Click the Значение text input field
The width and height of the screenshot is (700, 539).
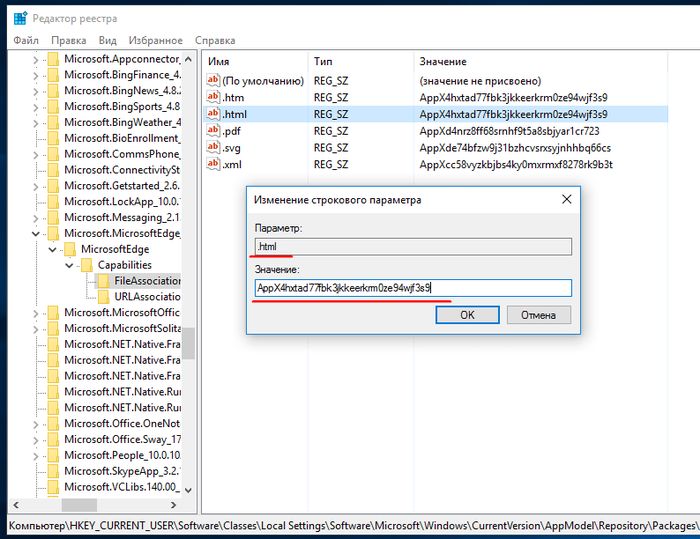coord(412,288)
